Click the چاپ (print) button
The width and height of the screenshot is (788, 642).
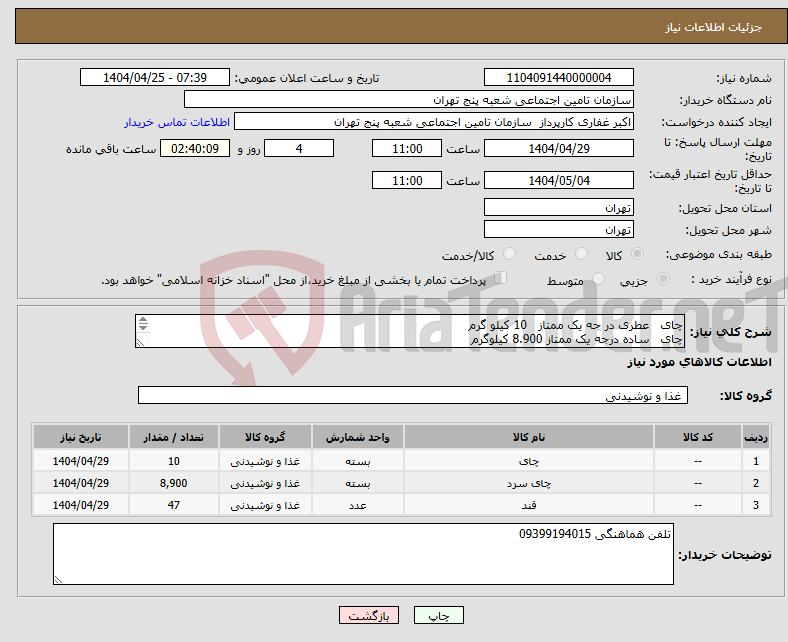(x=438, y=615)
